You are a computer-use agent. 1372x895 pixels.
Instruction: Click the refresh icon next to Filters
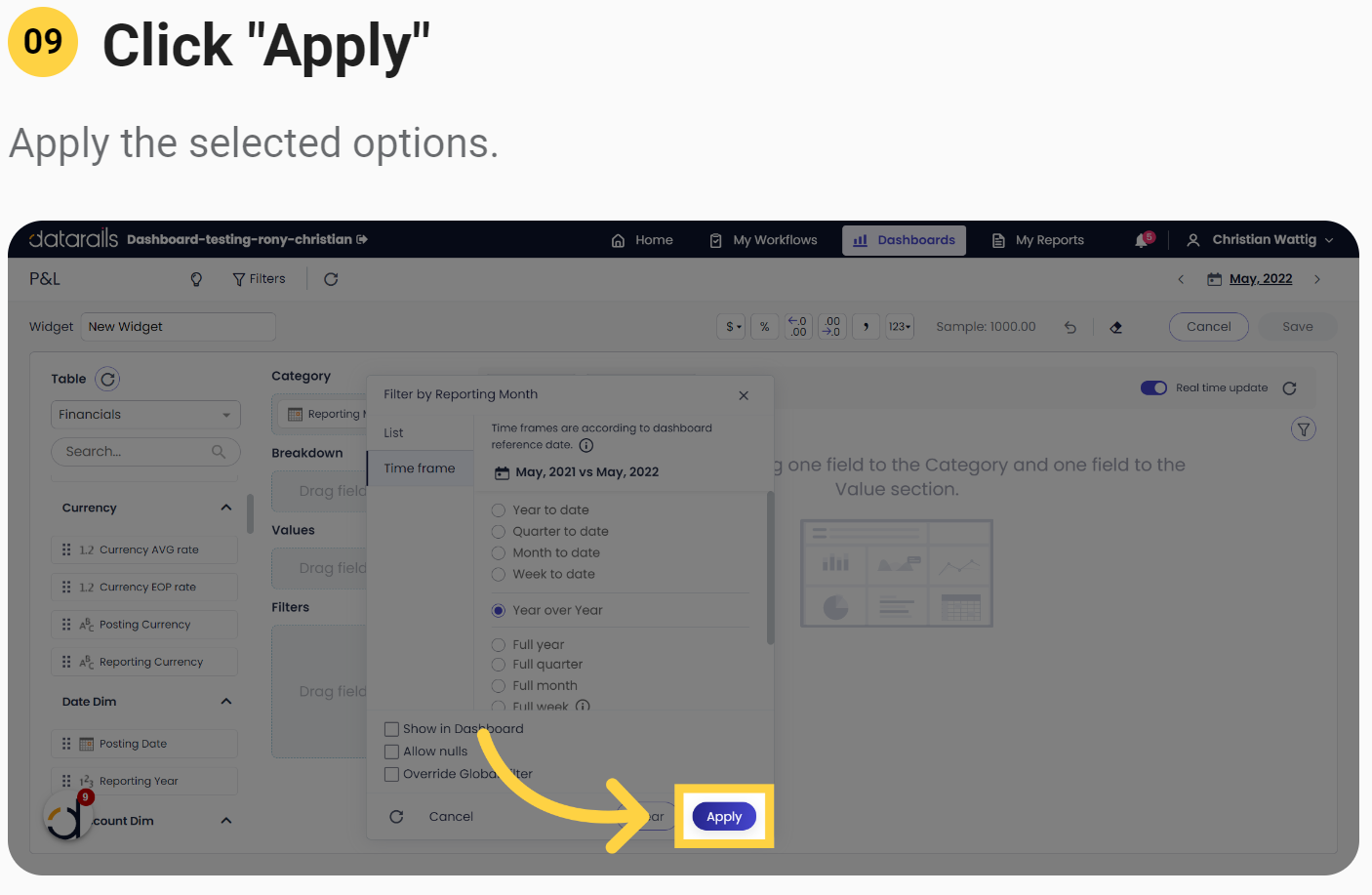pos(331,279)
